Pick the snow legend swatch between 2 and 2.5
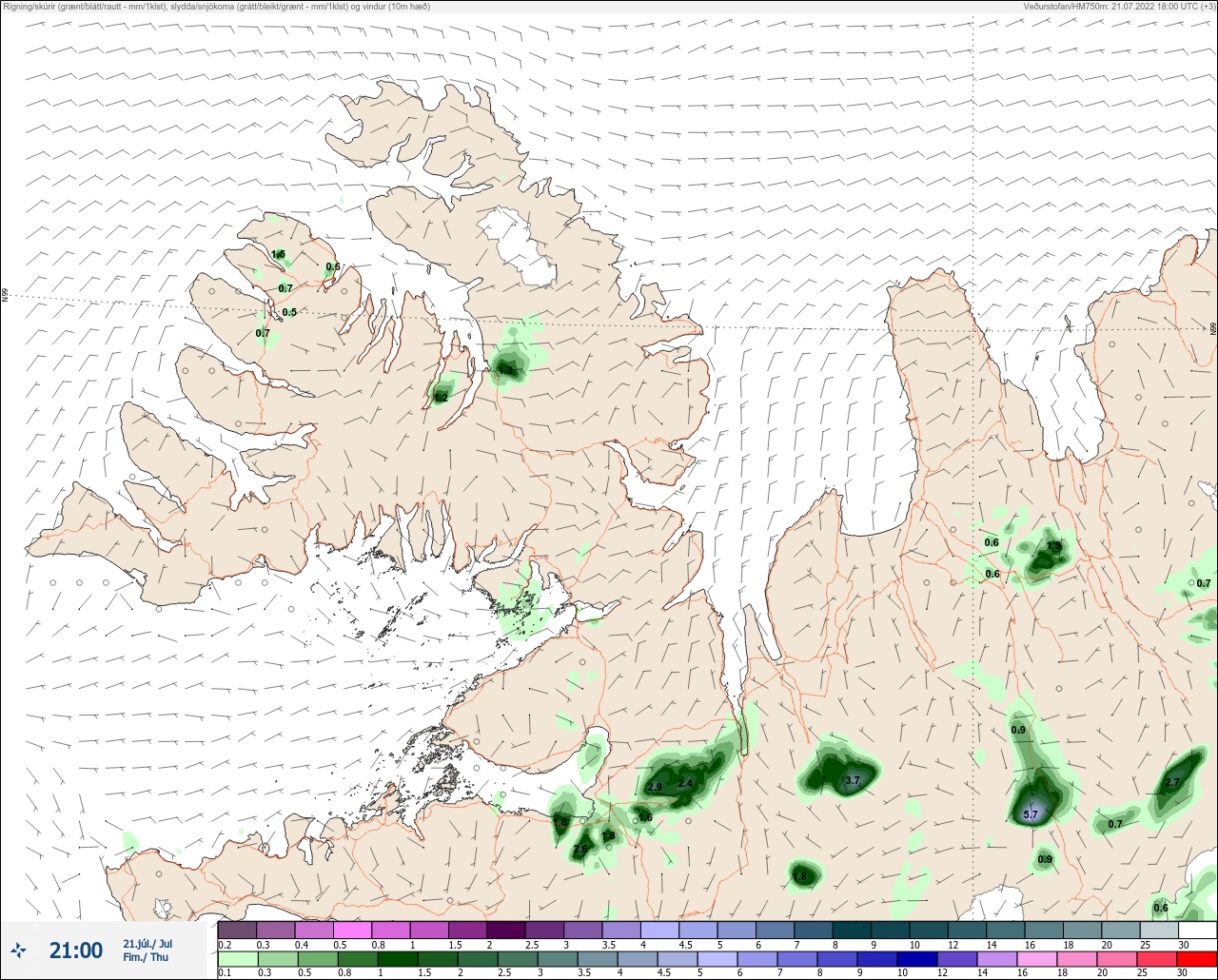The height and width of the screenshot is (980, 1218). coord(505,930)
